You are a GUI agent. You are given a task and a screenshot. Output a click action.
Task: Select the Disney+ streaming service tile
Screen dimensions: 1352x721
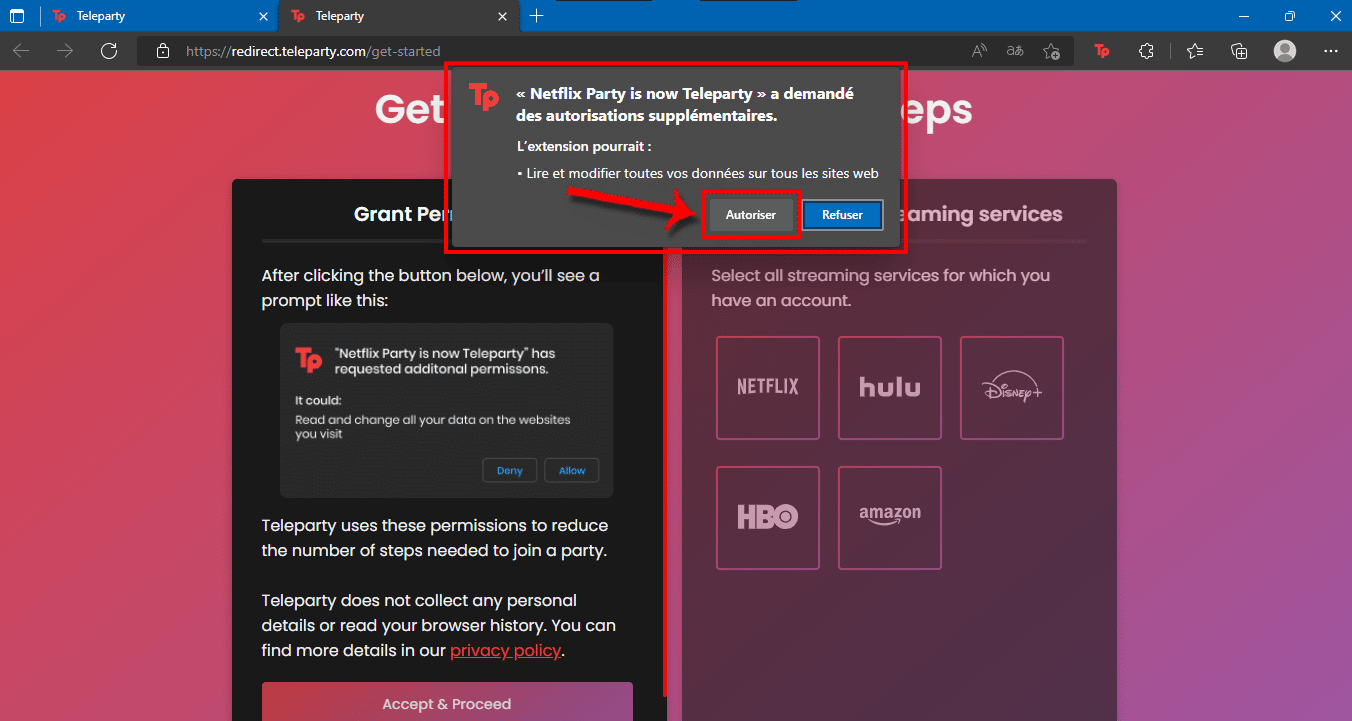click(x=1012, y=387)
